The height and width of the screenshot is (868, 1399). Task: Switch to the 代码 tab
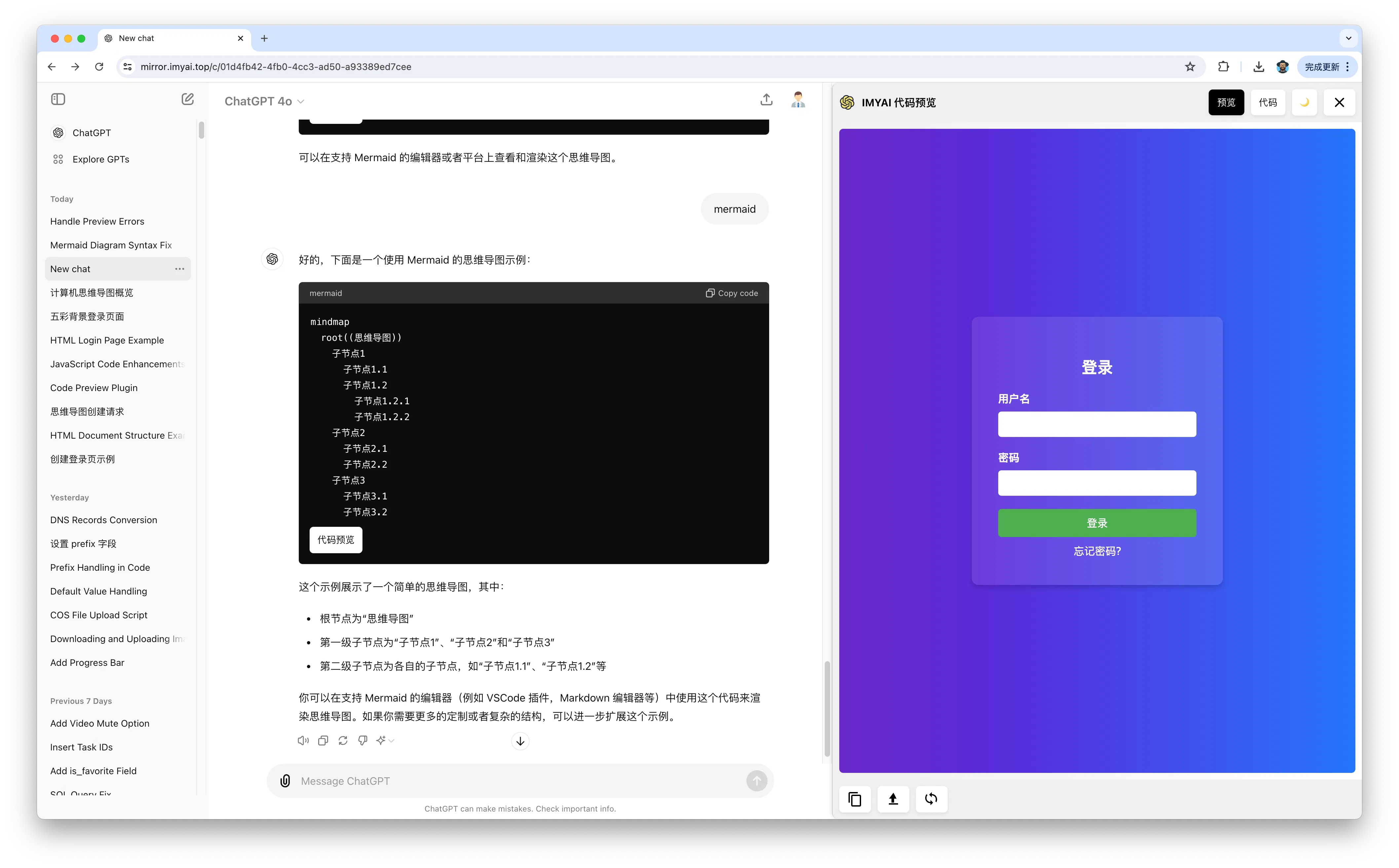(x=1267, y=102)
